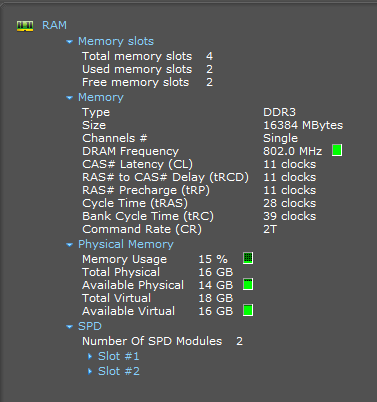The image size is (377, 402).
Task: Expand the Slot #2 arrow
Action: 90,371
